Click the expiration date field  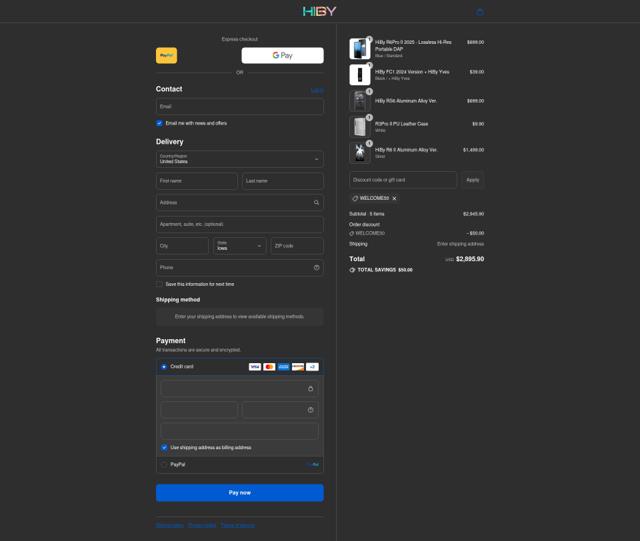point(199,410)
